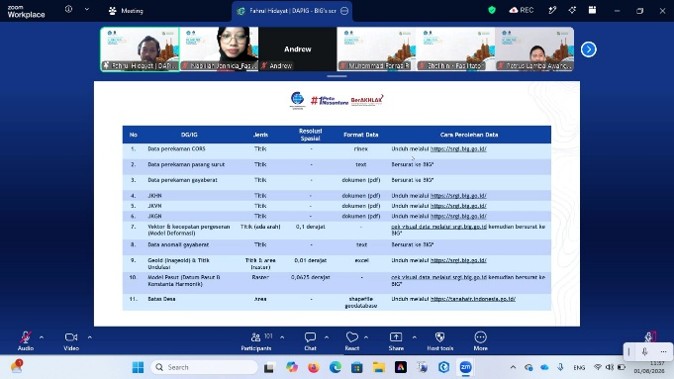Click the green encryption shield icon
The image size is (674, 379).
pos(492,10)
